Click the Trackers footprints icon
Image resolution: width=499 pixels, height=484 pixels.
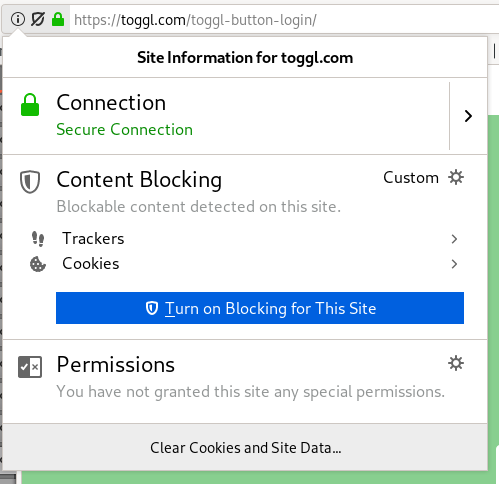coord(38,239)
